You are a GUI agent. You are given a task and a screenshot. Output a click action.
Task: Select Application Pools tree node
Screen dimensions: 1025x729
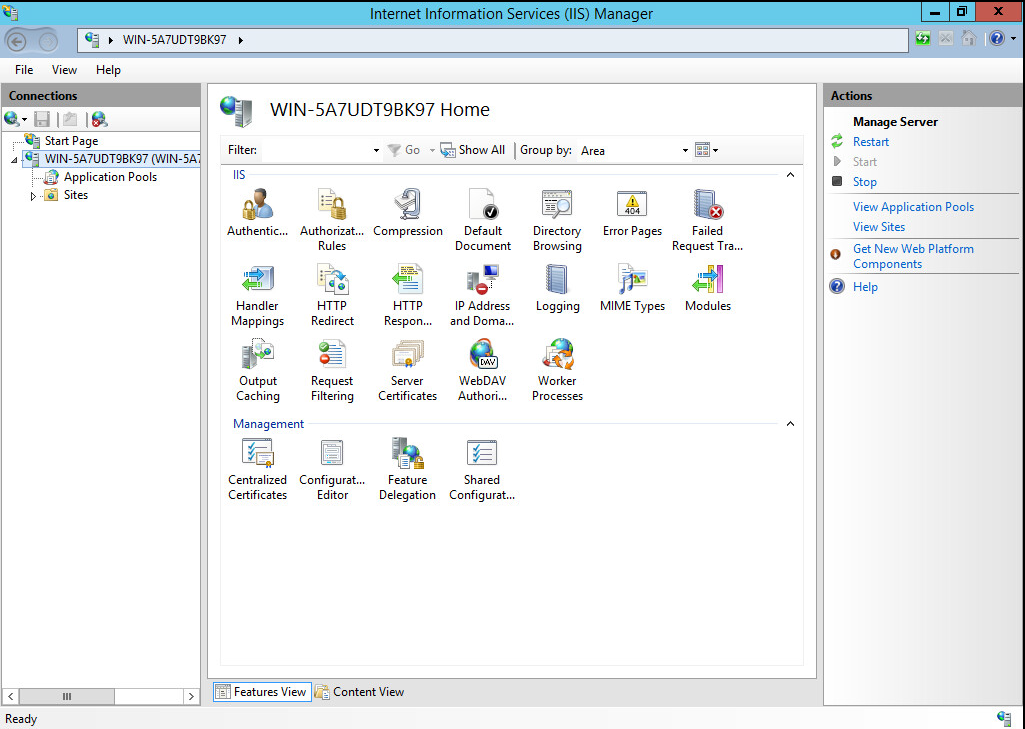point(110,177)
